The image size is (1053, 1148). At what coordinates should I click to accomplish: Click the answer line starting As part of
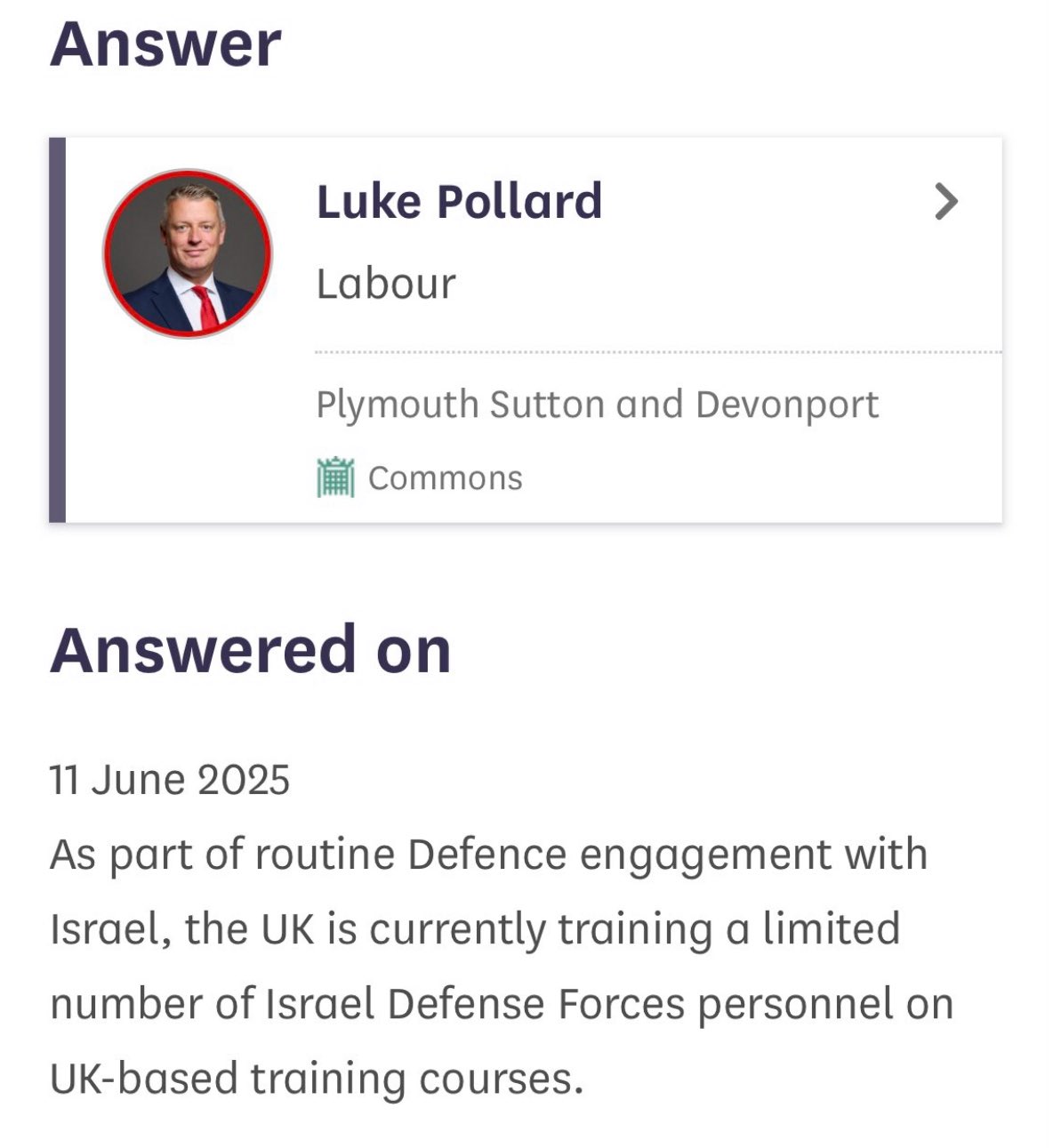[489, 856]
